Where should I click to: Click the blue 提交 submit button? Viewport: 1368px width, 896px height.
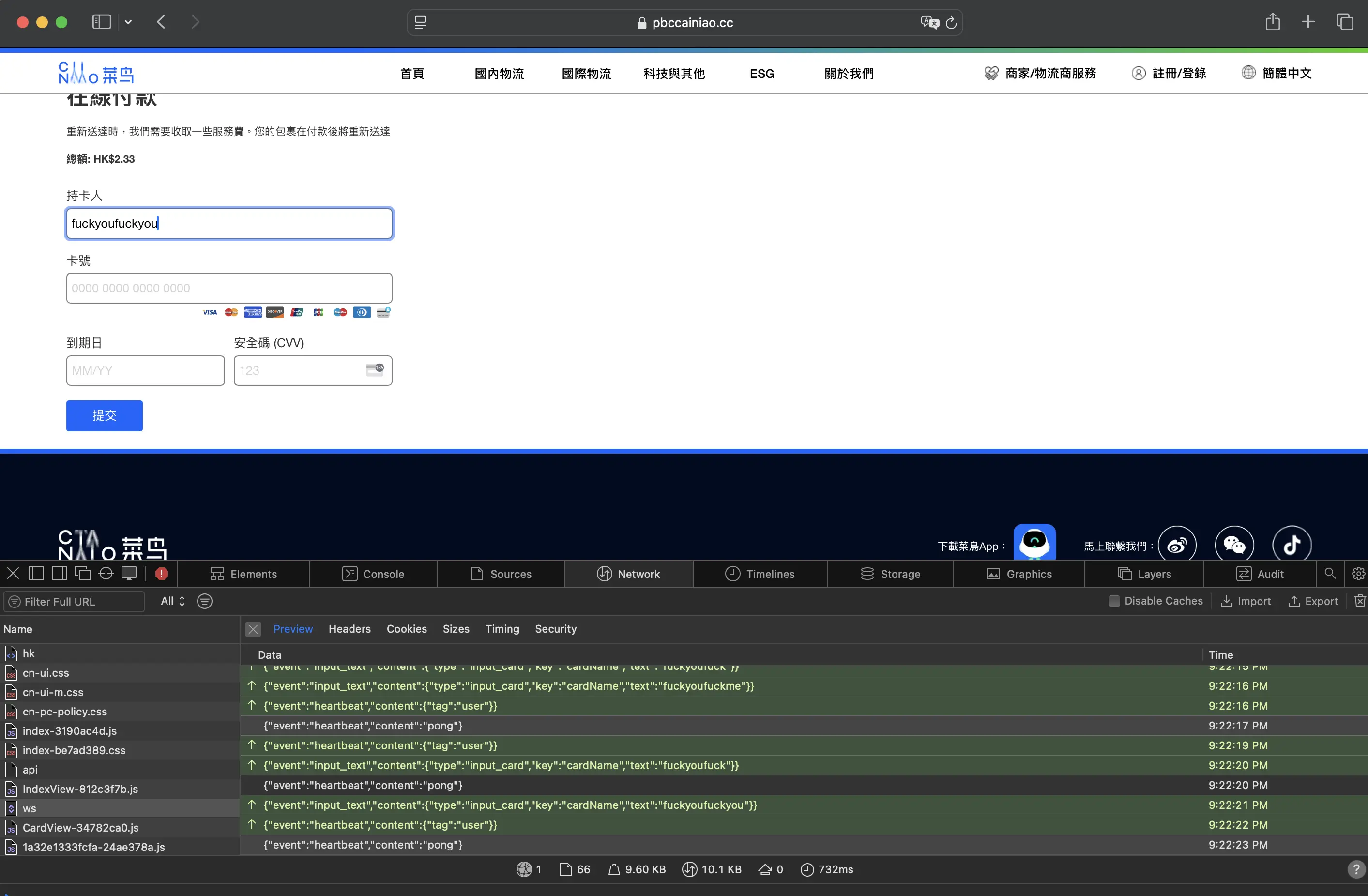click(104, 415)
